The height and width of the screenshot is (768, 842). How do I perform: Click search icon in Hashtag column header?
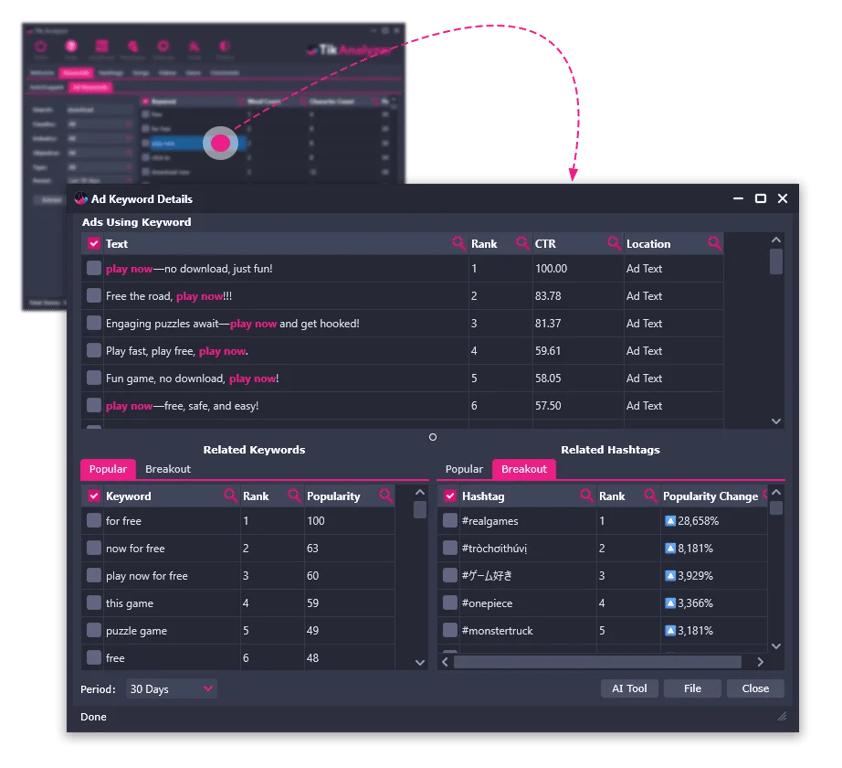[586, 495]
